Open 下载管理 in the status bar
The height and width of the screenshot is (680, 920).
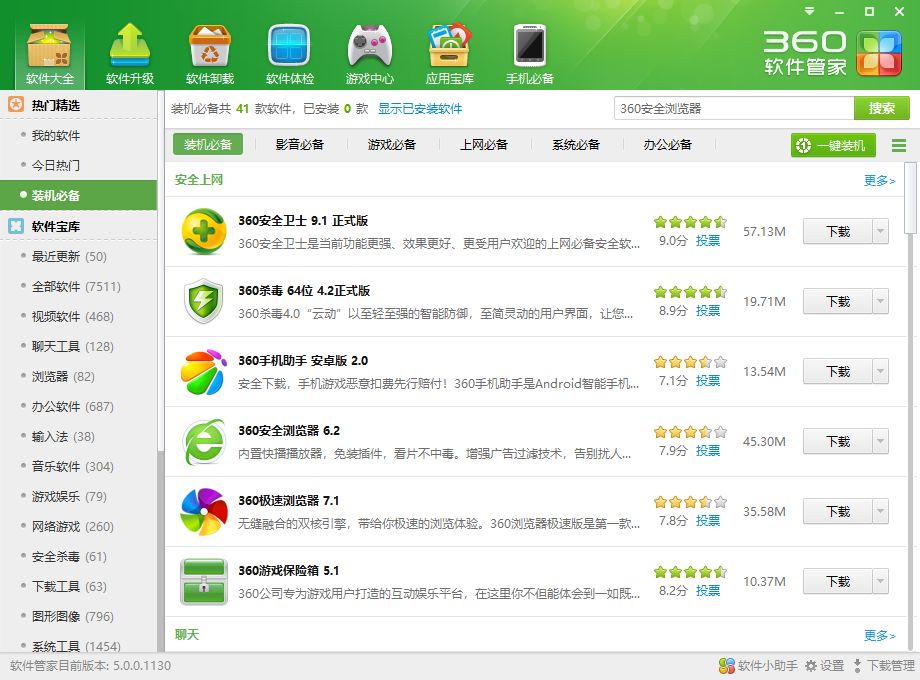pyautogui.click(x=884, y=665)
